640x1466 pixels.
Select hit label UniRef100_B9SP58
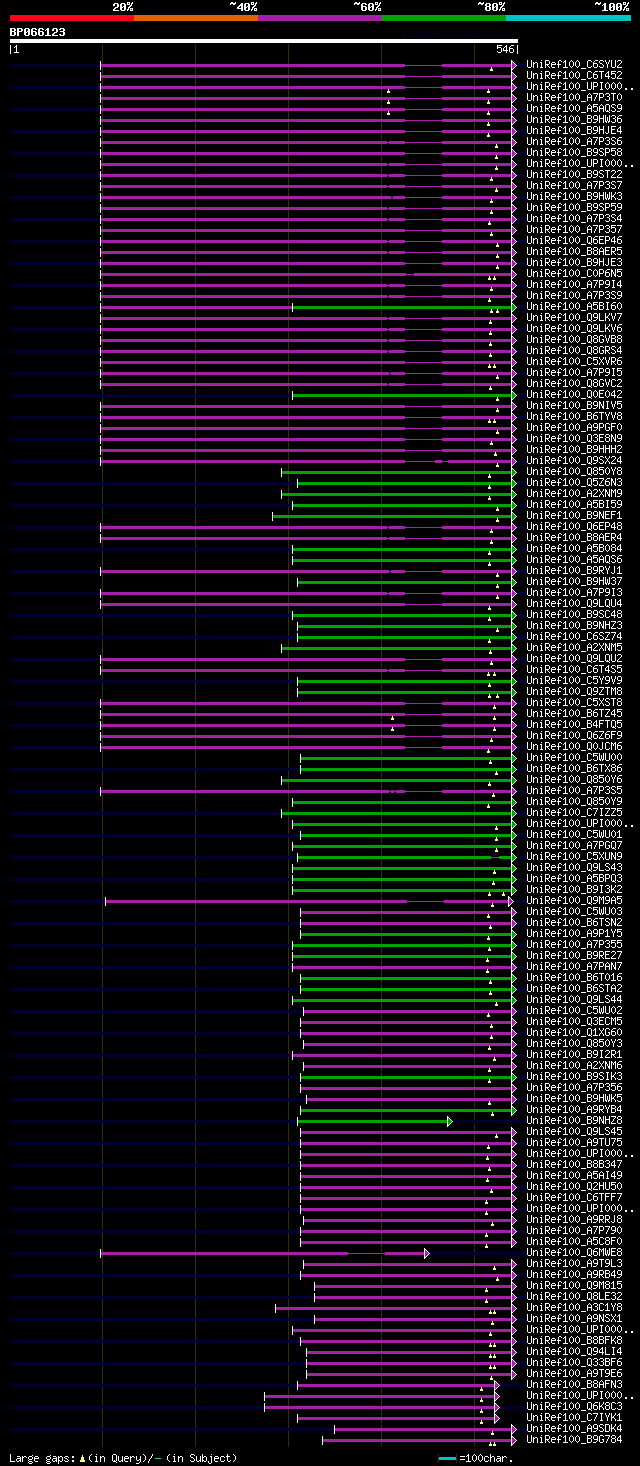574,153
